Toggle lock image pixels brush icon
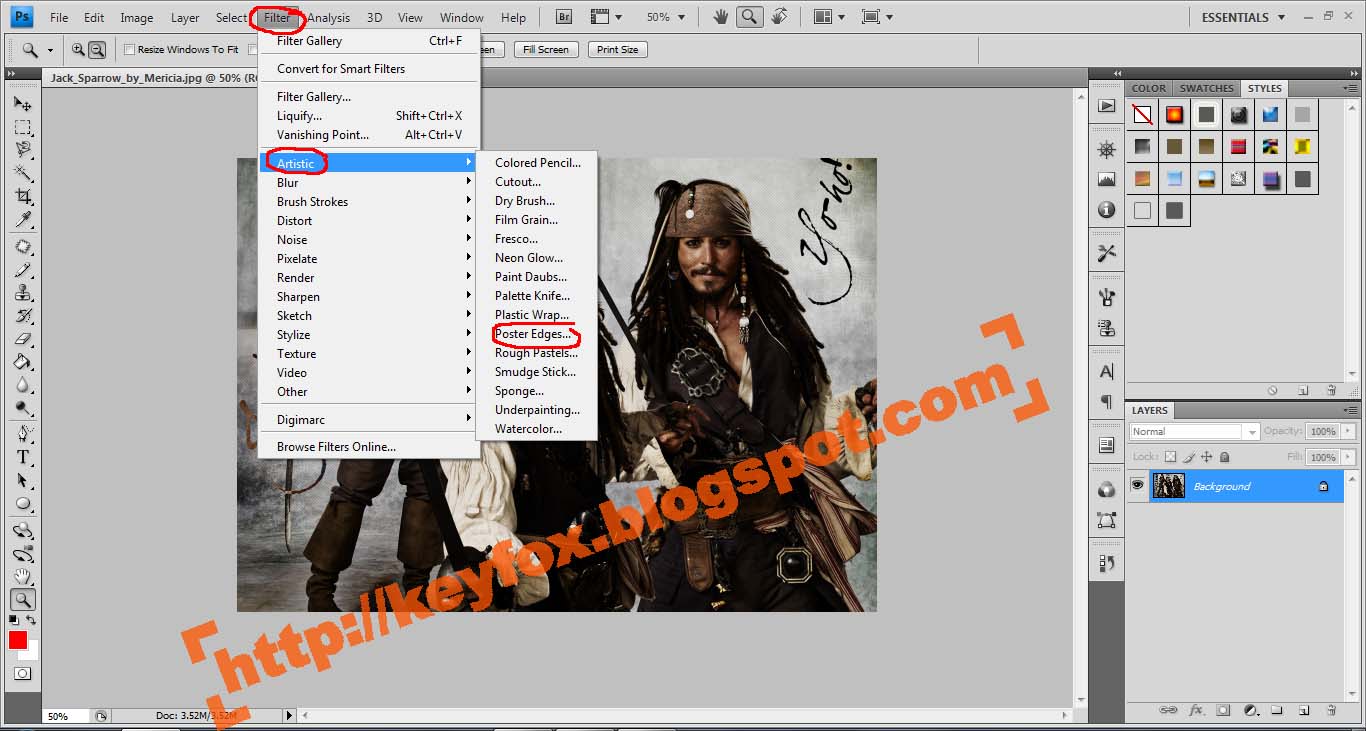The height and width of the screenshot is (731, 1366). point(1189,457)
